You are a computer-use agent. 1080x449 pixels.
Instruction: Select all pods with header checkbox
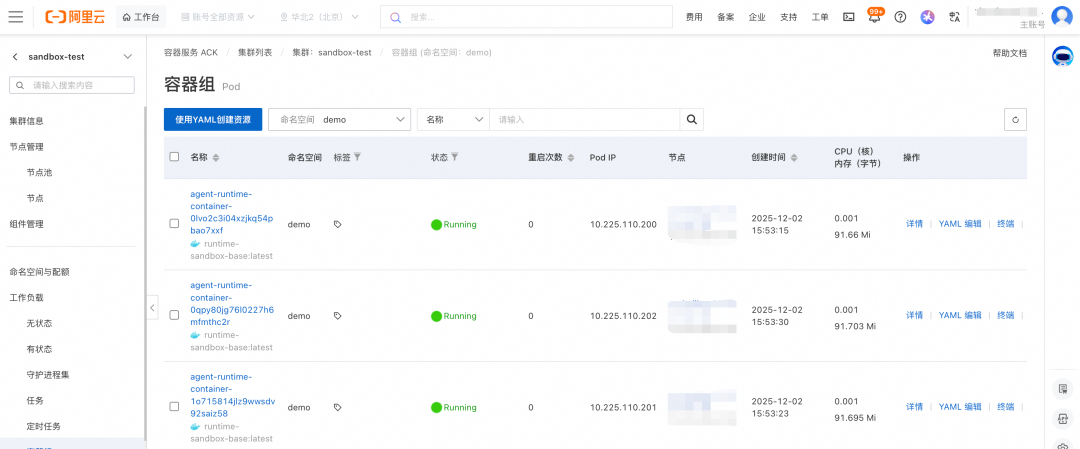point(174,157)
